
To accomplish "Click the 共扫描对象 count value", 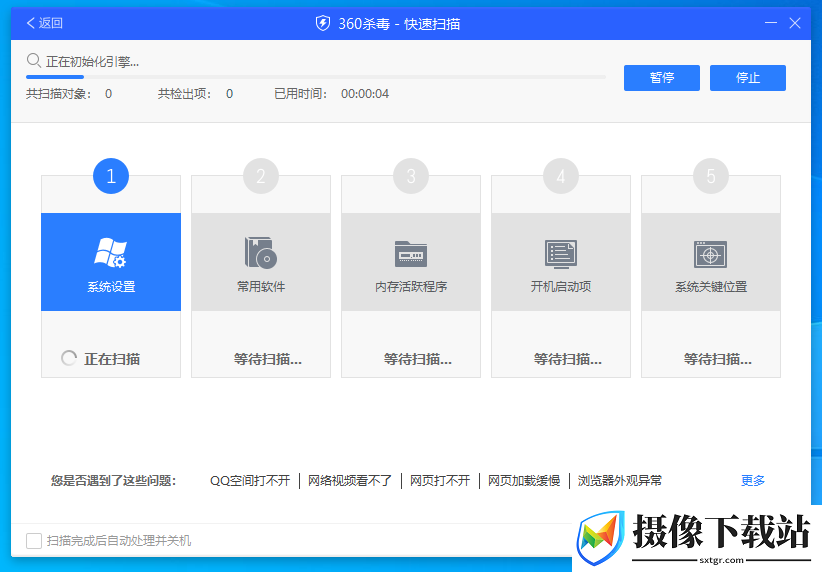I will tap(109, 94).
